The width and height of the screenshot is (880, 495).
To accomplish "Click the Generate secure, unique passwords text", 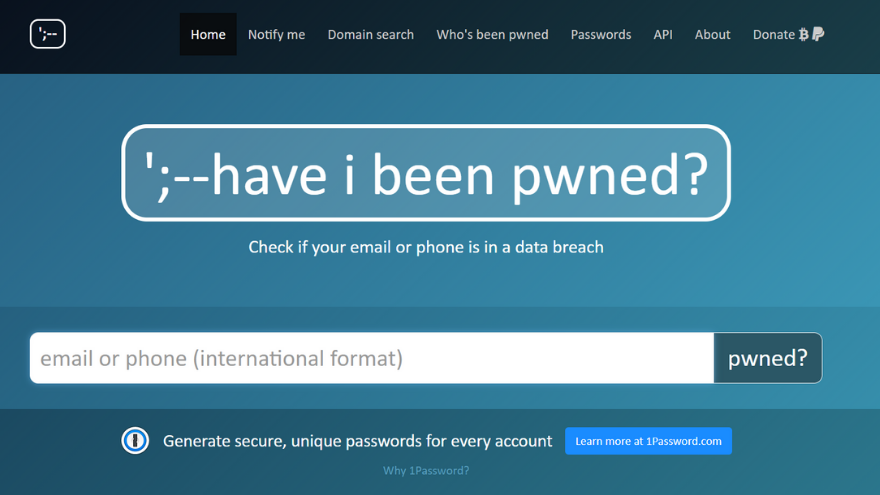I will pyautogui.click(x=358, y=441).
